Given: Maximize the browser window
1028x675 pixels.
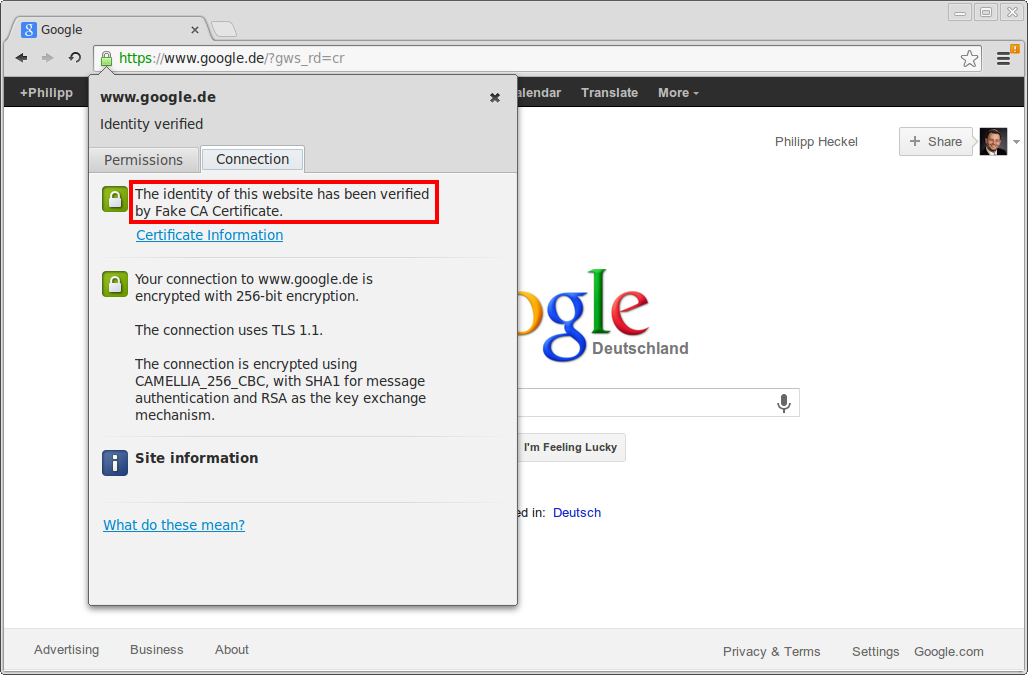Looking at the screenshot, I should pyautogui.click(x=985, y=12).
